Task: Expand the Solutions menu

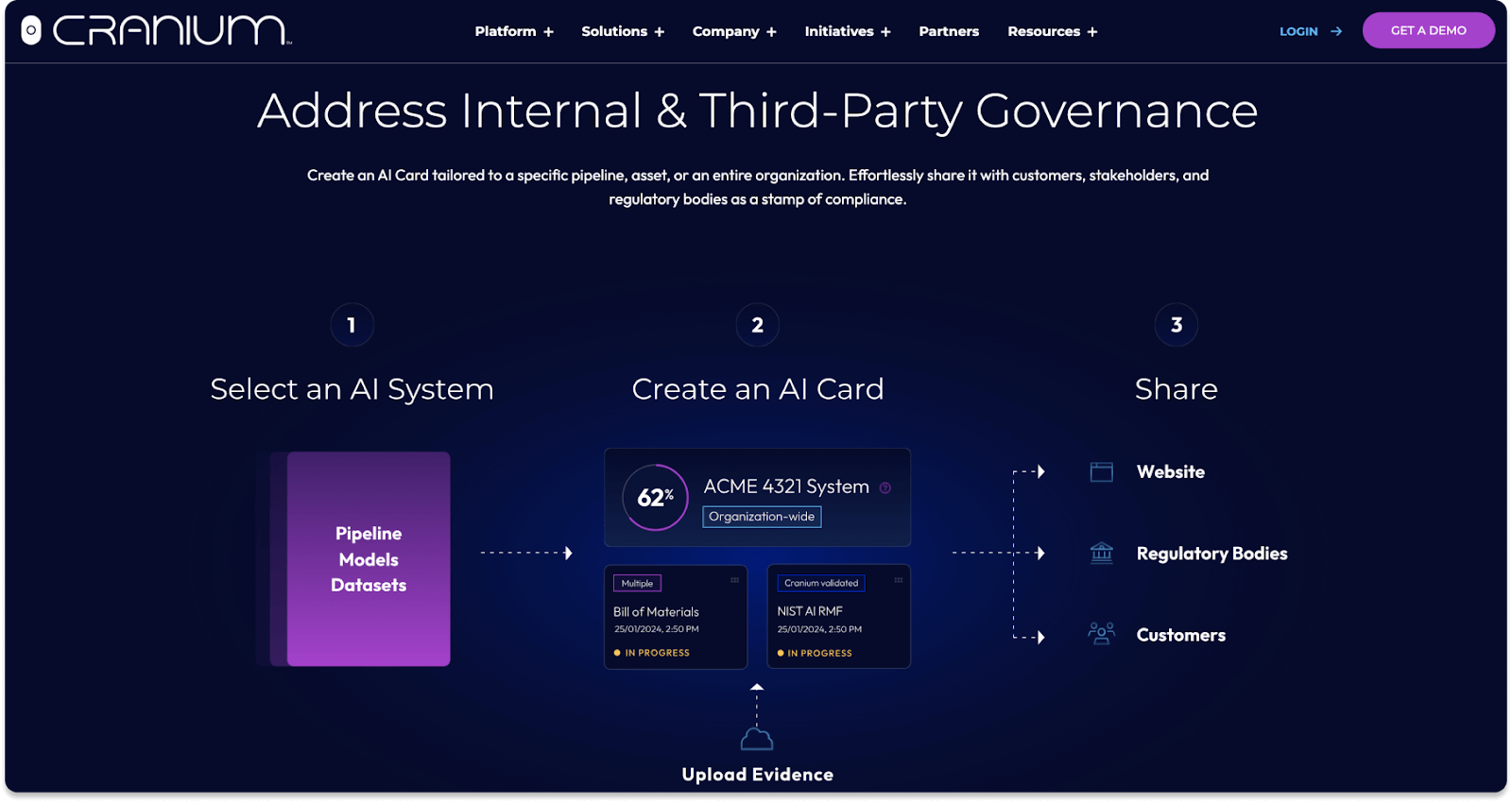Action: 623,31
